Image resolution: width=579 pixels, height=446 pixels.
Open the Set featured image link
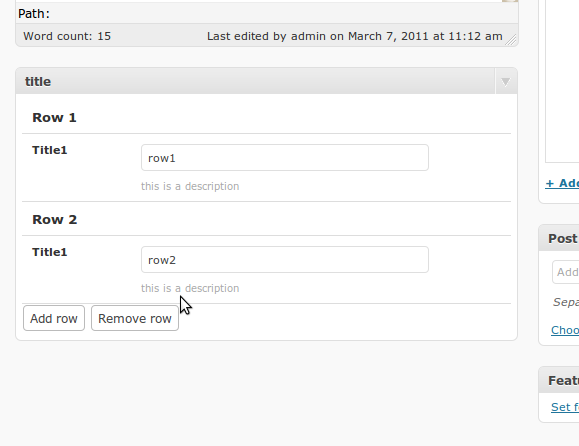tap(565, 407)
